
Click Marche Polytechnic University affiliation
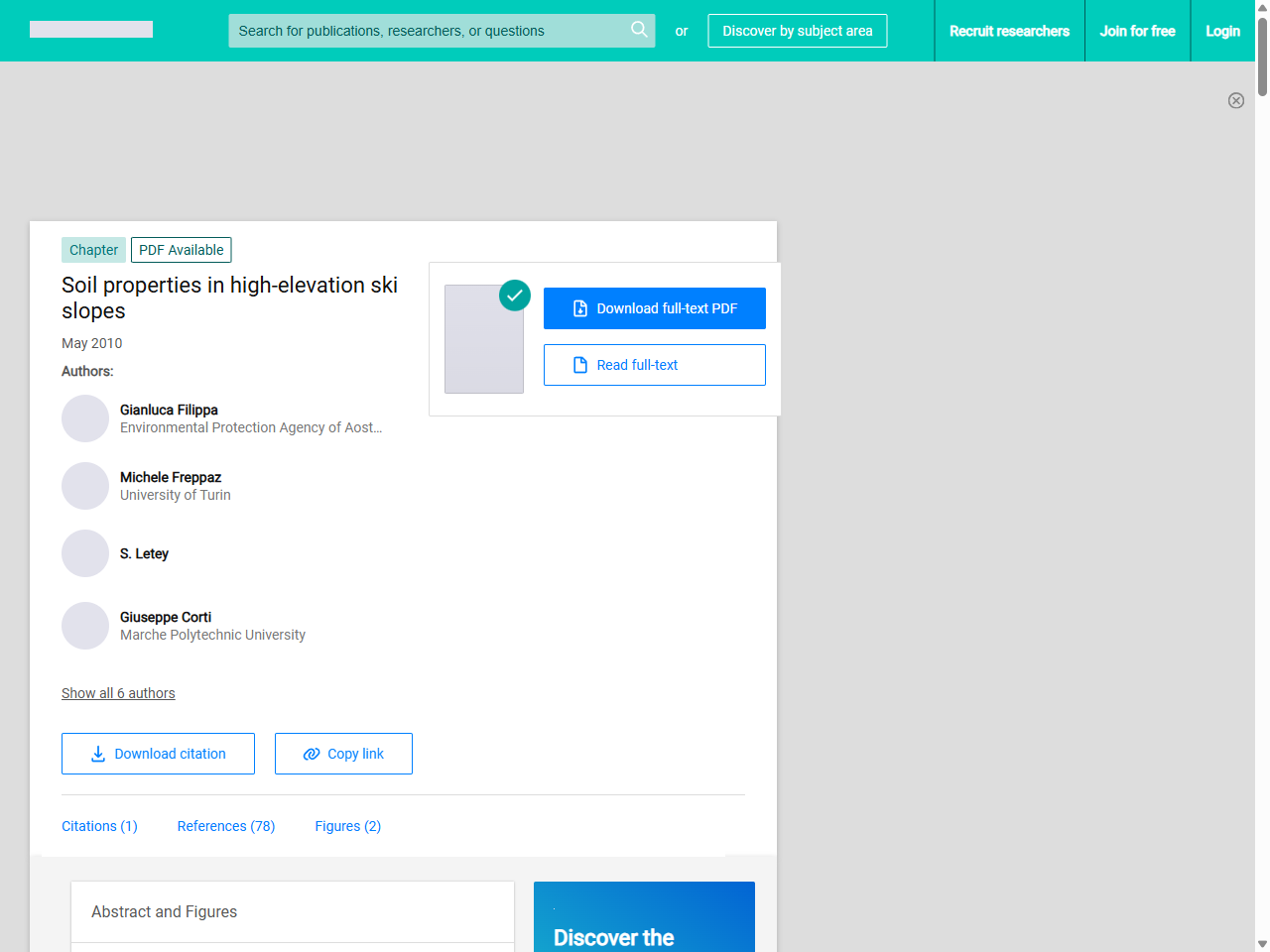coord(212,635)
